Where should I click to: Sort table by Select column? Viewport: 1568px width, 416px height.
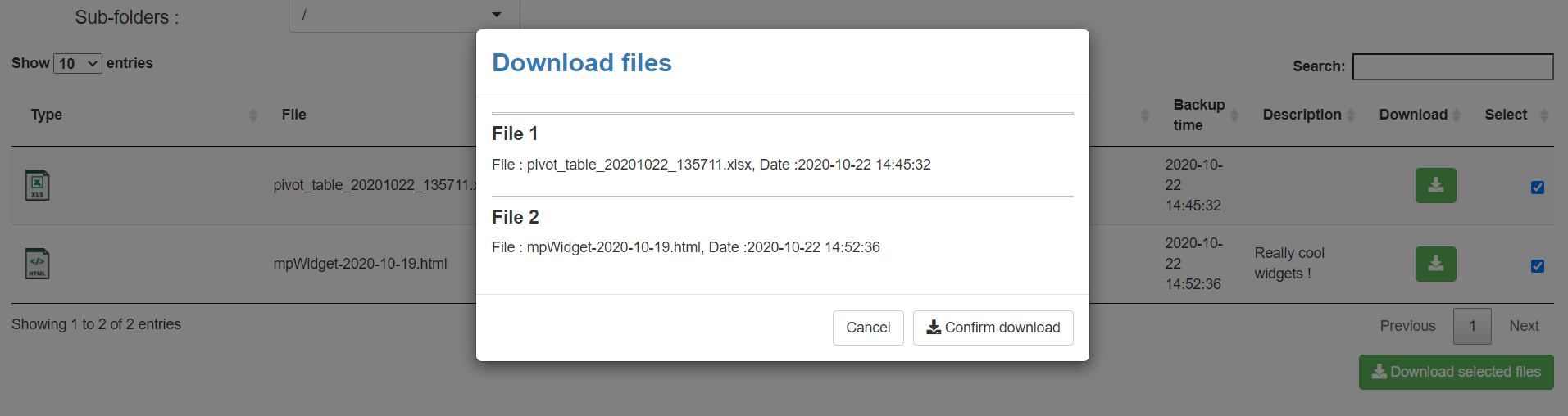tap(1543, 115)
